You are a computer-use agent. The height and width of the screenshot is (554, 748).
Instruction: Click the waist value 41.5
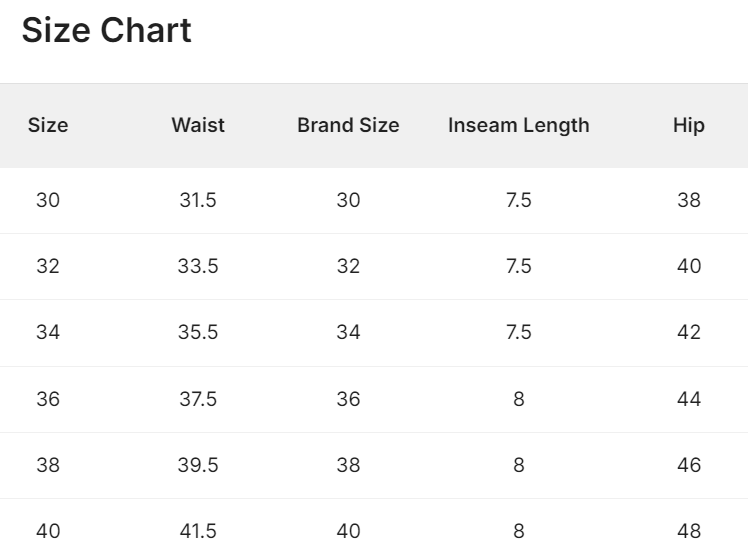pyautogui.click(x=198, y=531)
